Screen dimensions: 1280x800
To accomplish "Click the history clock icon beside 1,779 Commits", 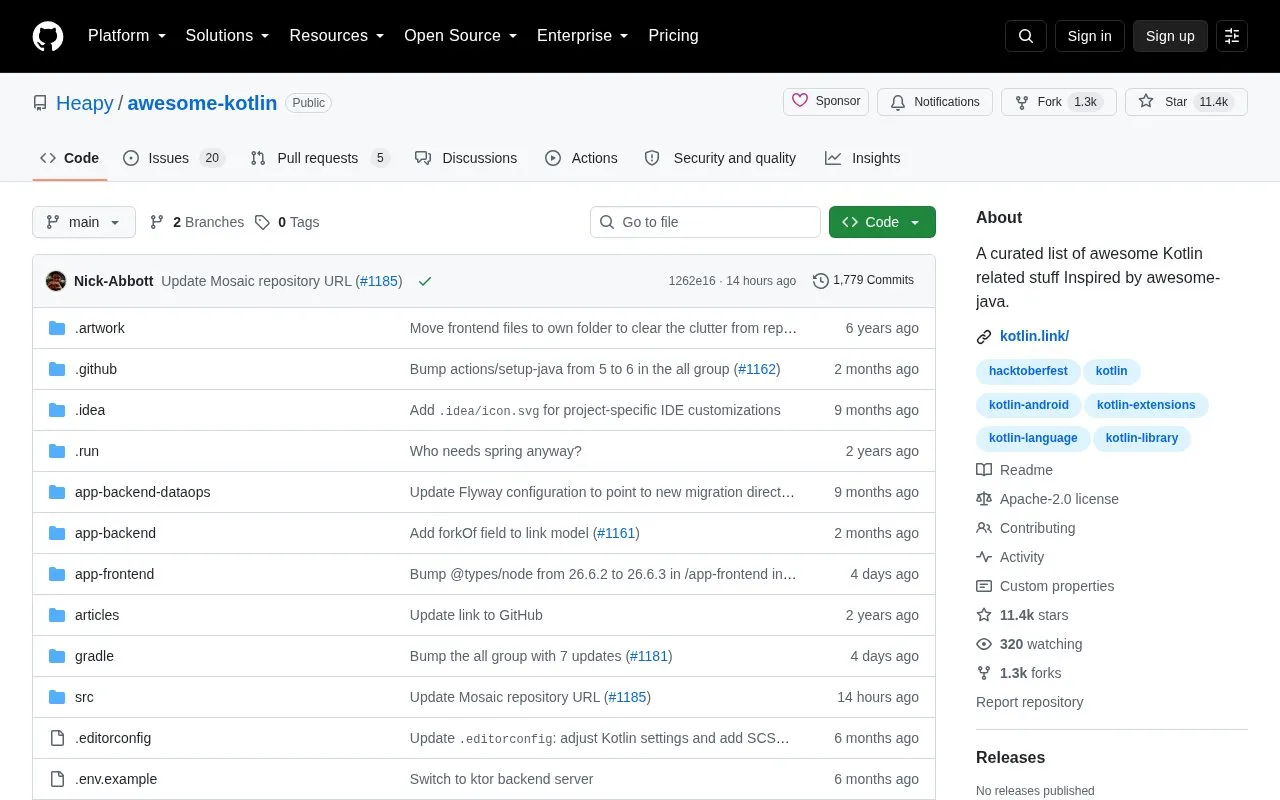I will (x=821, y=281).
